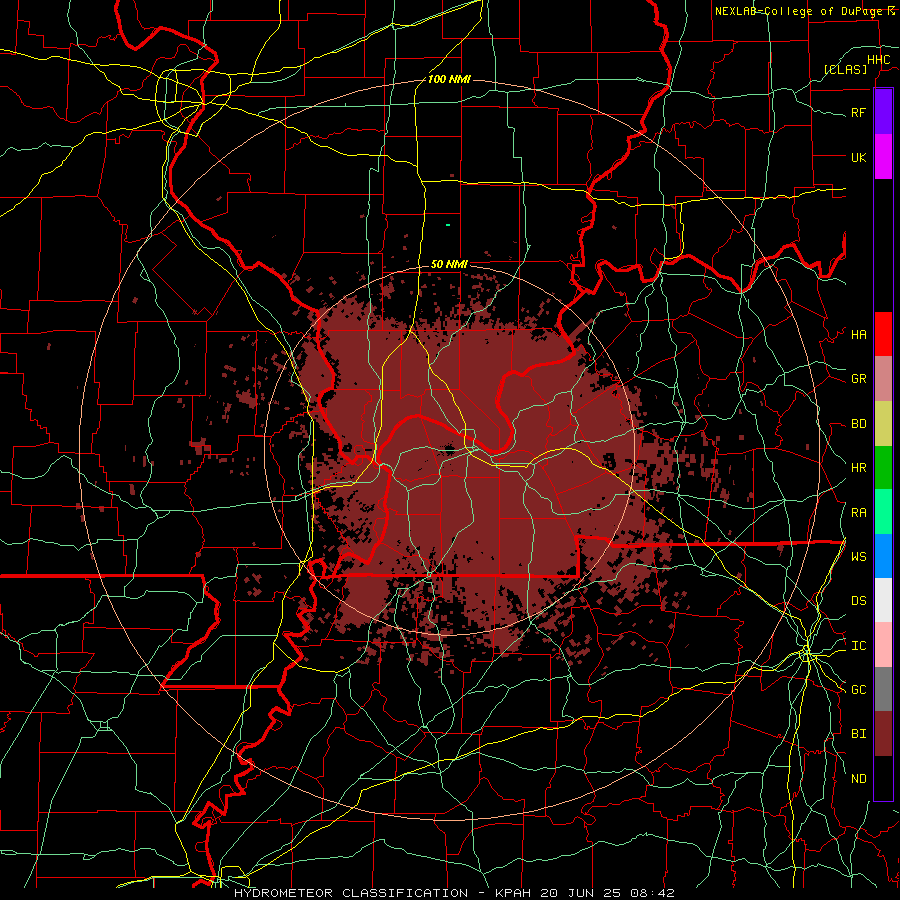This screenshot has height=900, width=900.
Task: Click the light pink IC legend swatch
Action: pyautogui.click(x=883, y=645)
